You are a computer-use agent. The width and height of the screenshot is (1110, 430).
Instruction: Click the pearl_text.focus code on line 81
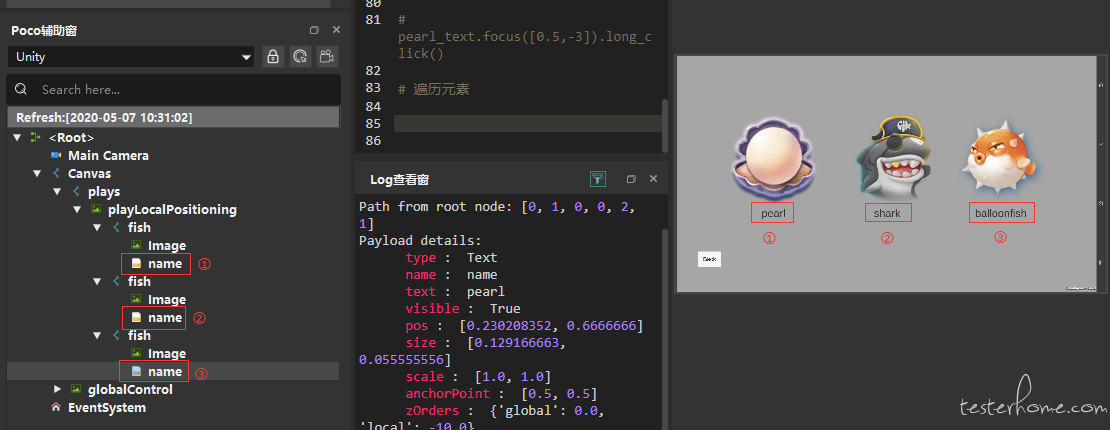[524, 37]
